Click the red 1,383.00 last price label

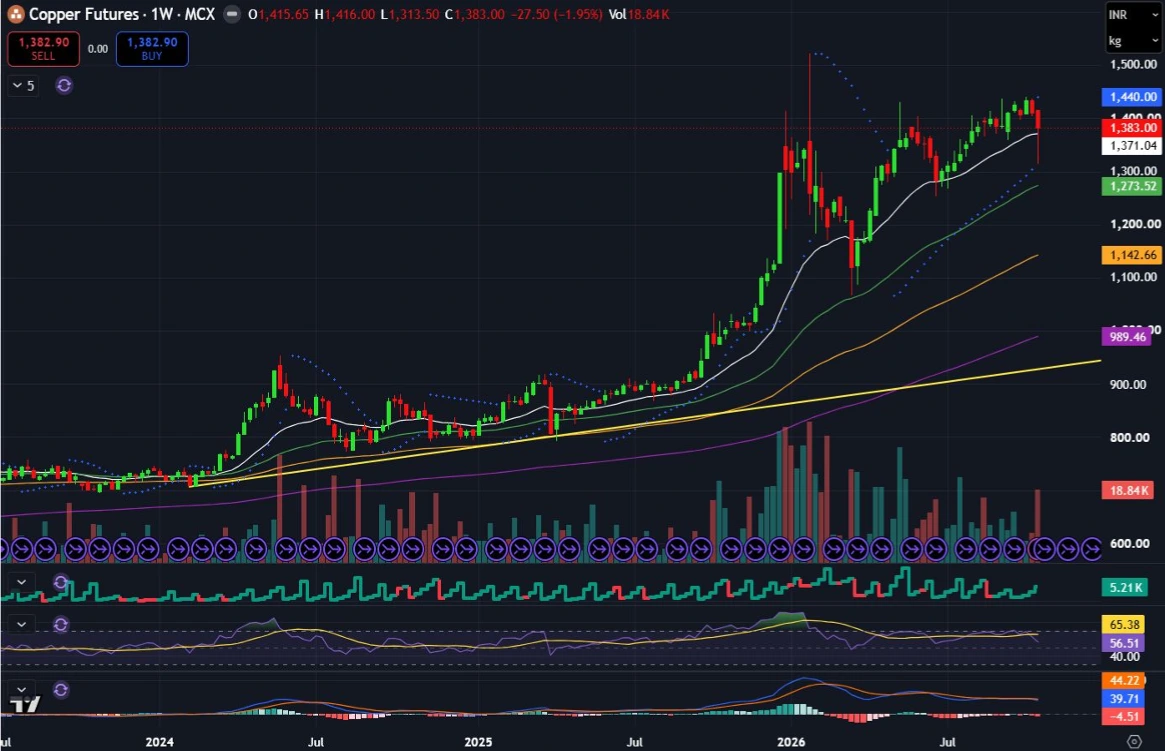(x=1132, y=128)
